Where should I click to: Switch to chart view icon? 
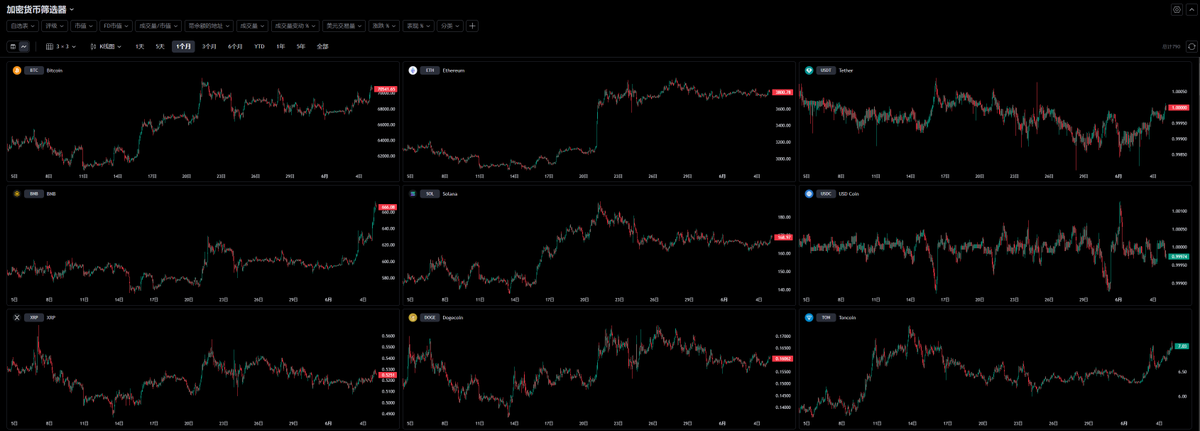pos(24,46)
